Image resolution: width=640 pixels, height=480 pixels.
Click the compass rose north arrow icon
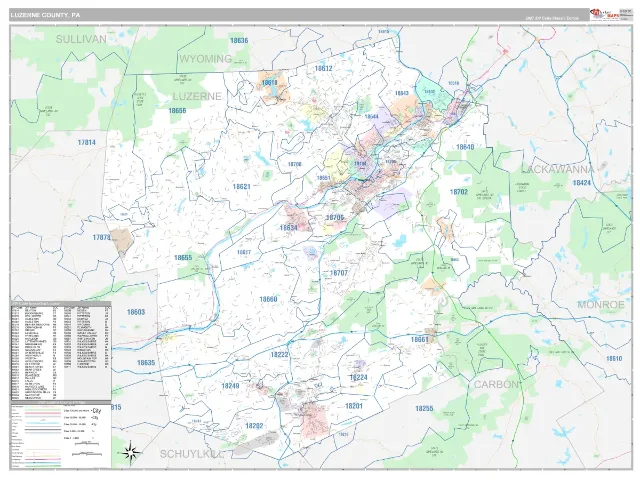click(x=131, y=452)
